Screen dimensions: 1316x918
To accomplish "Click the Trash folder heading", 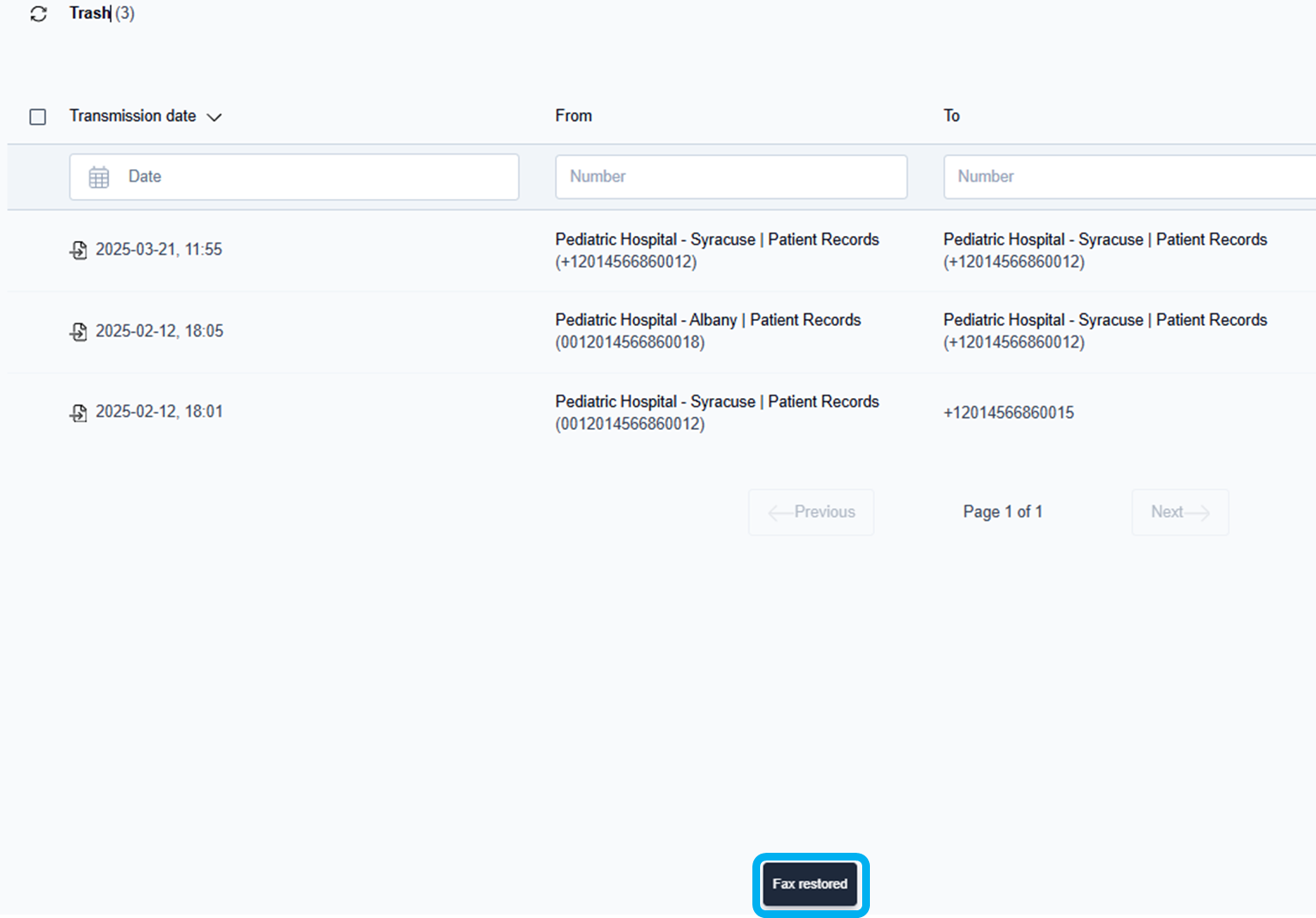I will tap(90, 14).
